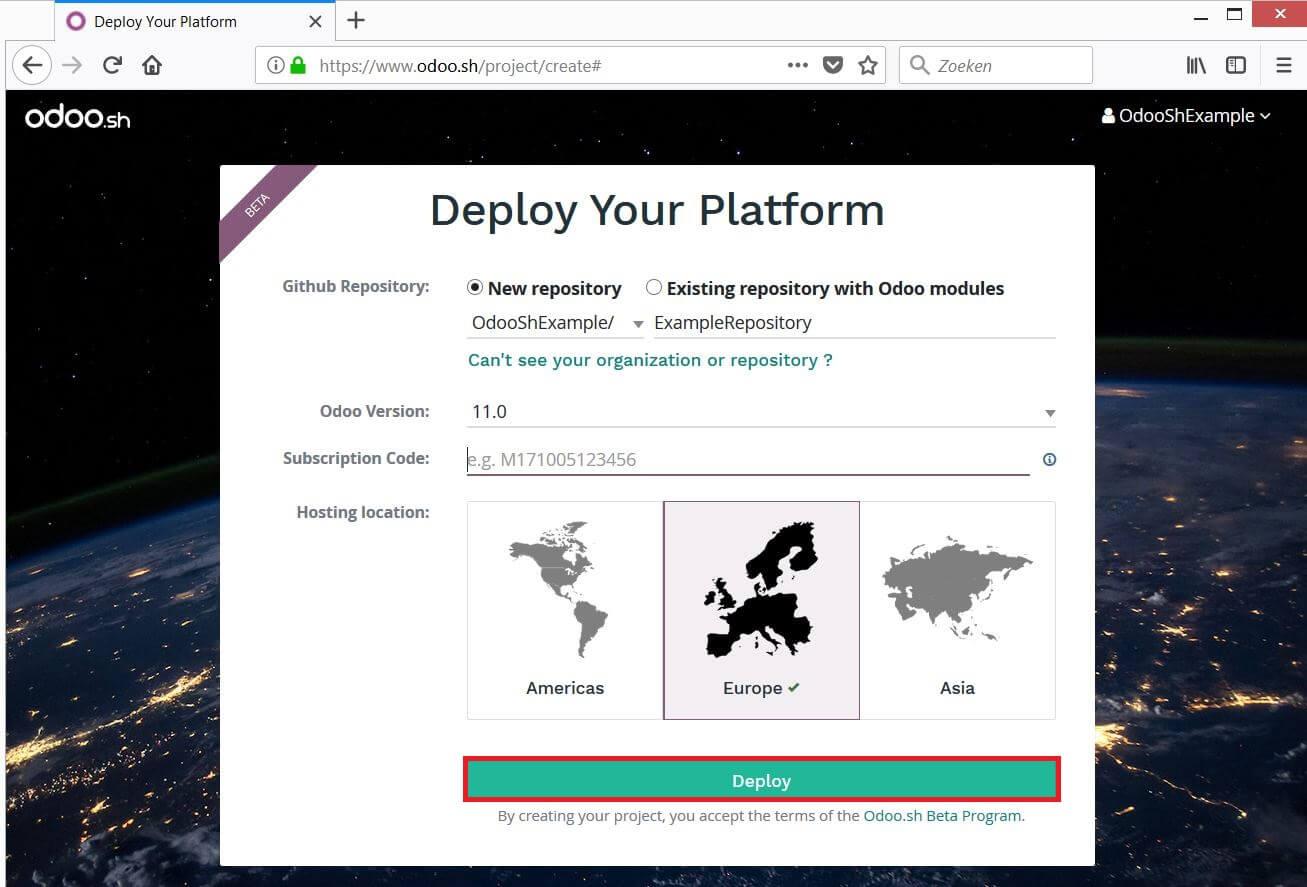This screenshot has height=887, width=1307.
Task: Minimize the browser window
Action: coord(1199,16)
